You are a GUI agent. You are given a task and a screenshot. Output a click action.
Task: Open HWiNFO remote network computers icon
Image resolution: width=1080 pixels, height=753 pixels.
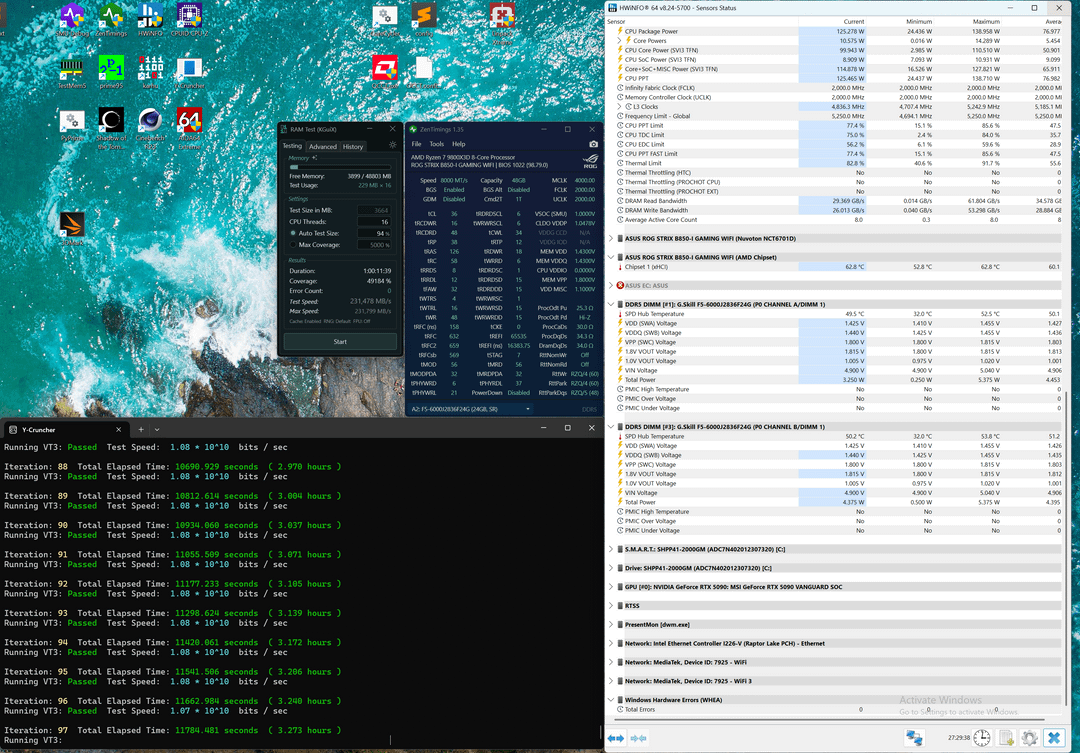tap(914, 738)
